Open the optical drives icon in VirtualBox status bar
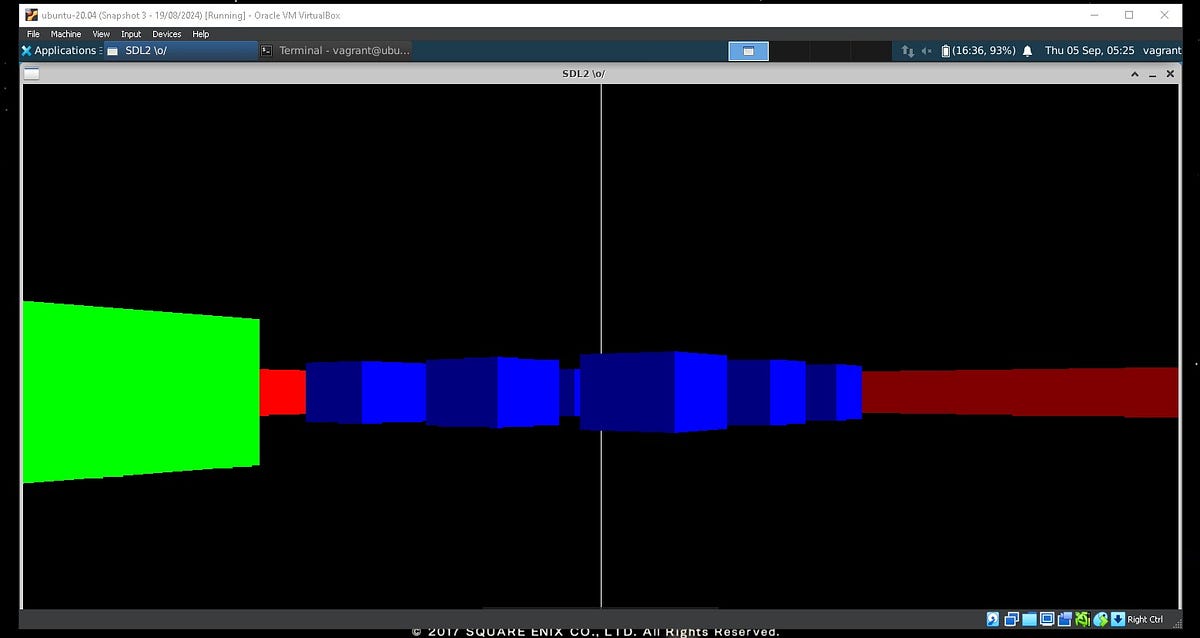This screenshot has width=1200, height=638. [1010, 618]
